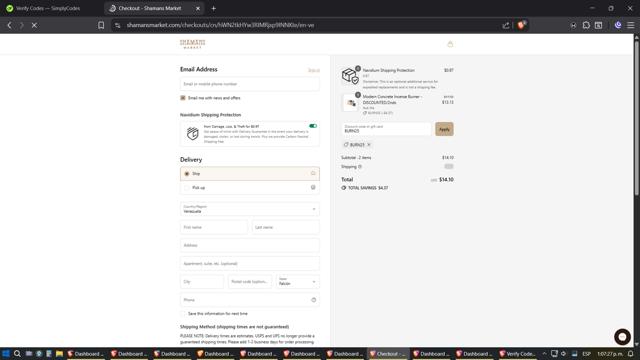Click the First name field
The width and height of the screenshot is (640, 360).
click(214, 227)
